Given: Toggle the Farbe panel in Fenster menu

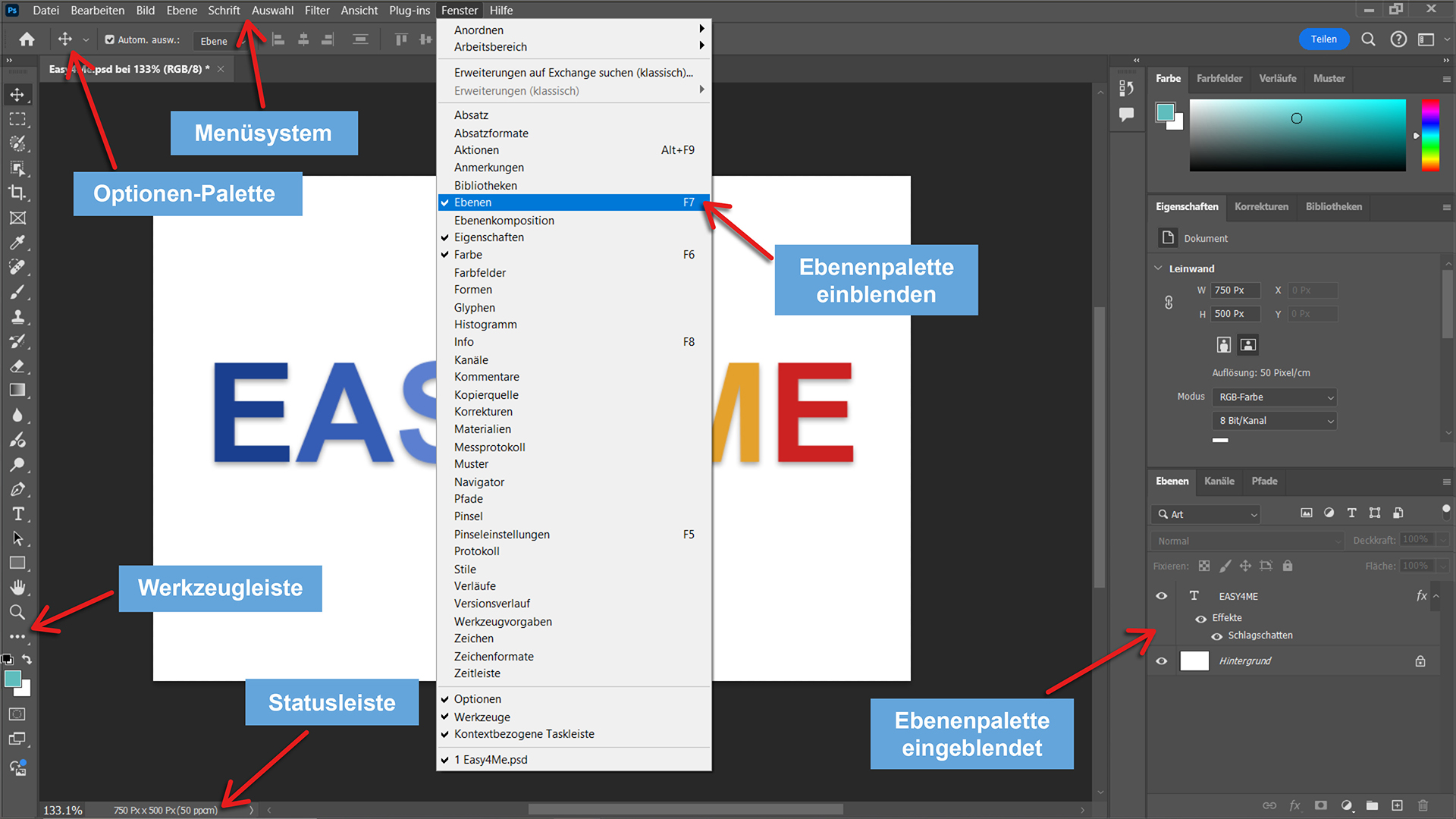Looking at the screenshot, I should [574, 255].
